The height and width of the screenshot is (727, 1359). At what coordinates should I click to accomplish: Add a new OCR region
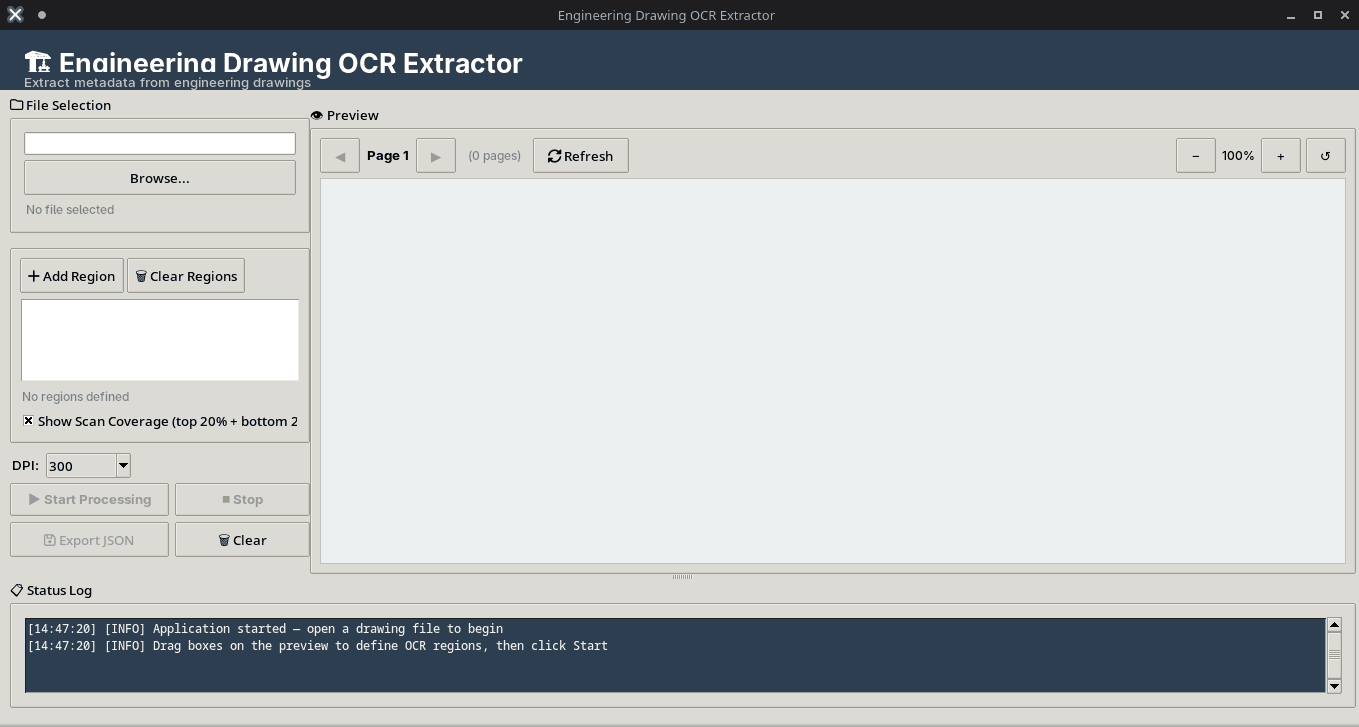click(72, 276)
